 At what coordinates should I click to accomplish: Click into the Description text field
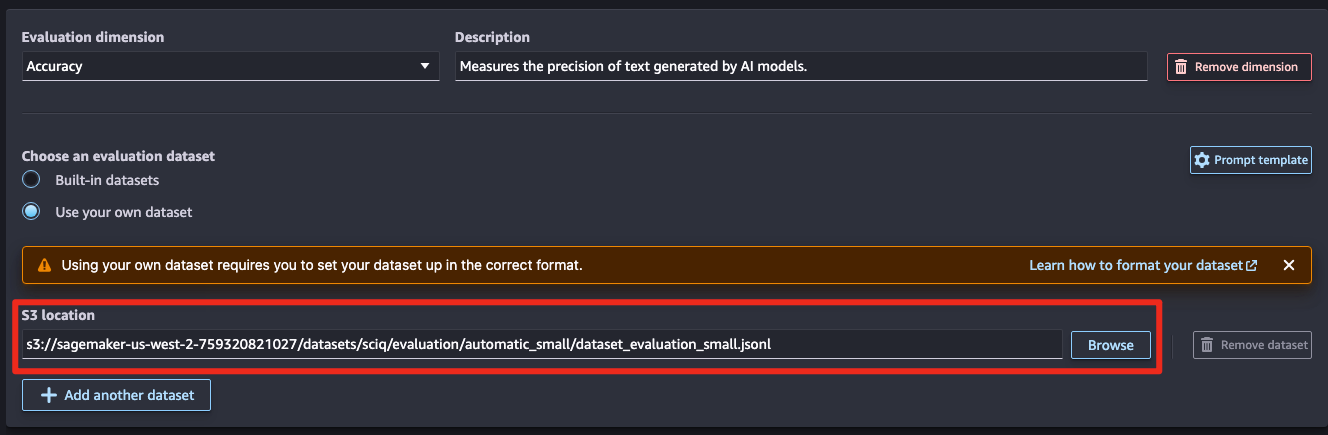pyautogui.click(x=801, y=67)
